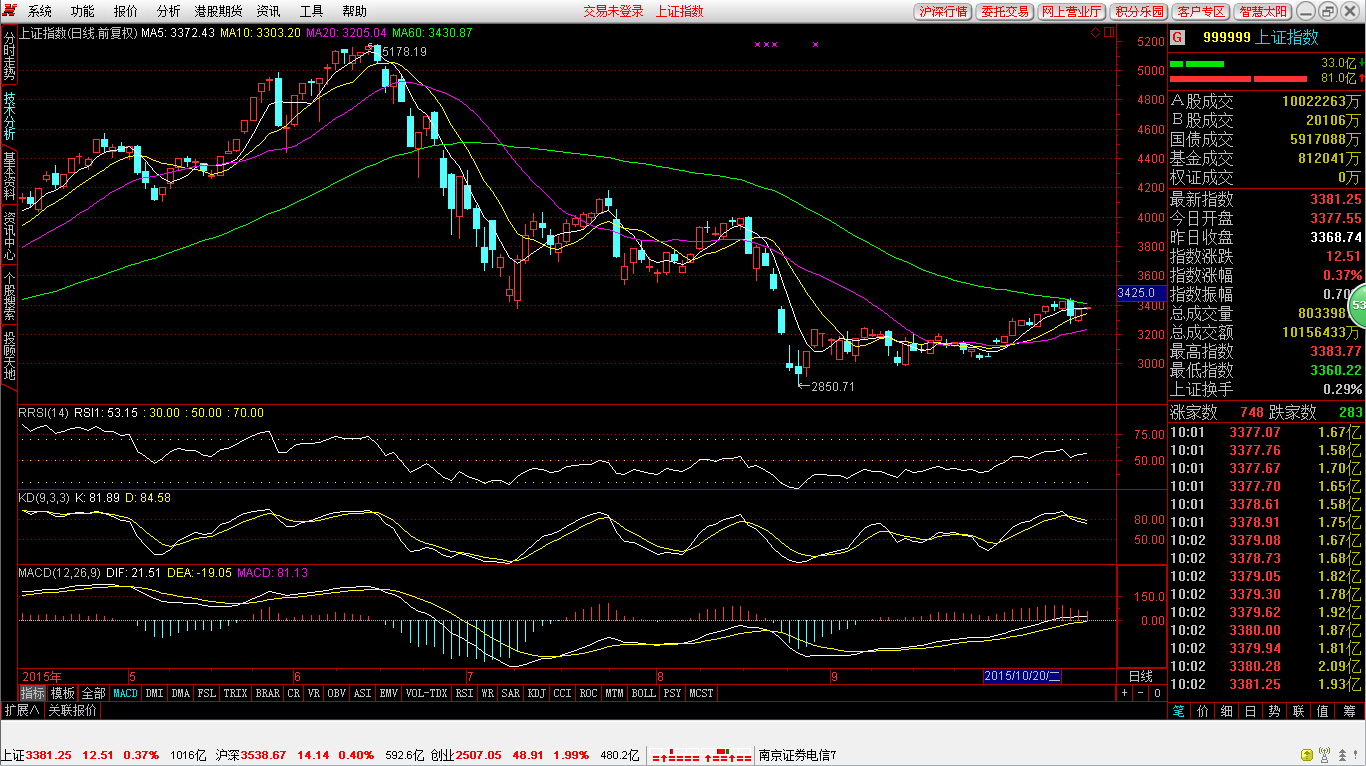Image resolution: width=1366 pixels, height=766 pixels.
Task: Click the 南京证券电信7 server label
Action: pyautogui.click(x=797, y=755)
